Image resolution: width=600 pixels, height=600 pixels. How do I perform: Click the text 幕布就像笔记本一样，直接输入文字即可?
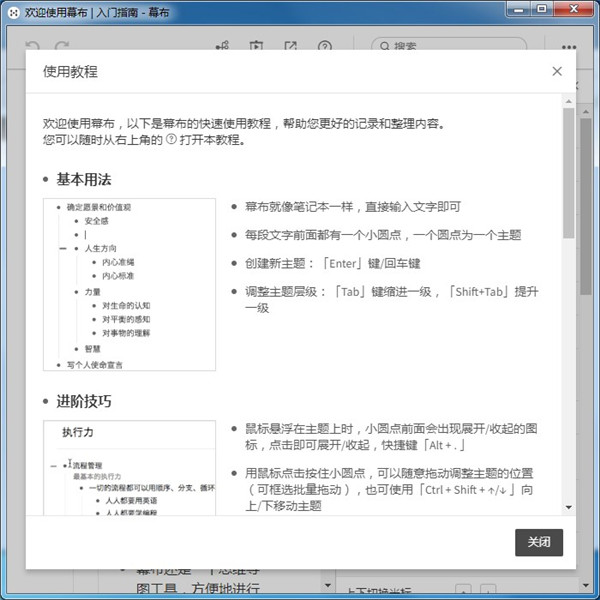tap(353, 207)
